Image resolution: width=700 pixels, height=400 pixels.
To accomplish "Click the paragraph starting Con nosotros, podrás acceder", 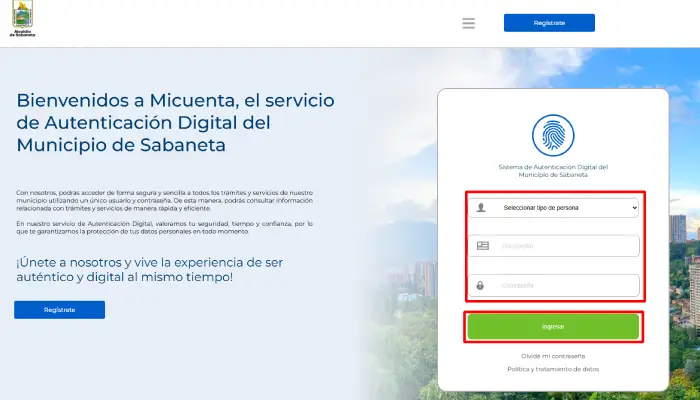I will pos(164,200).
